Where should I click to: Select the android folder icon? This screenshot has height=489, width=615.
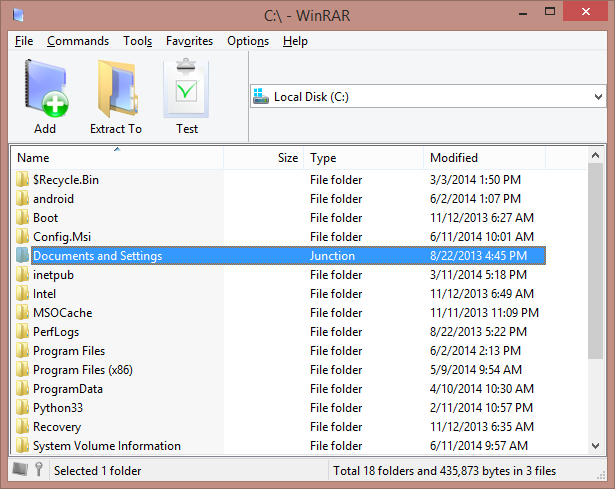click(x=22, y=198)
